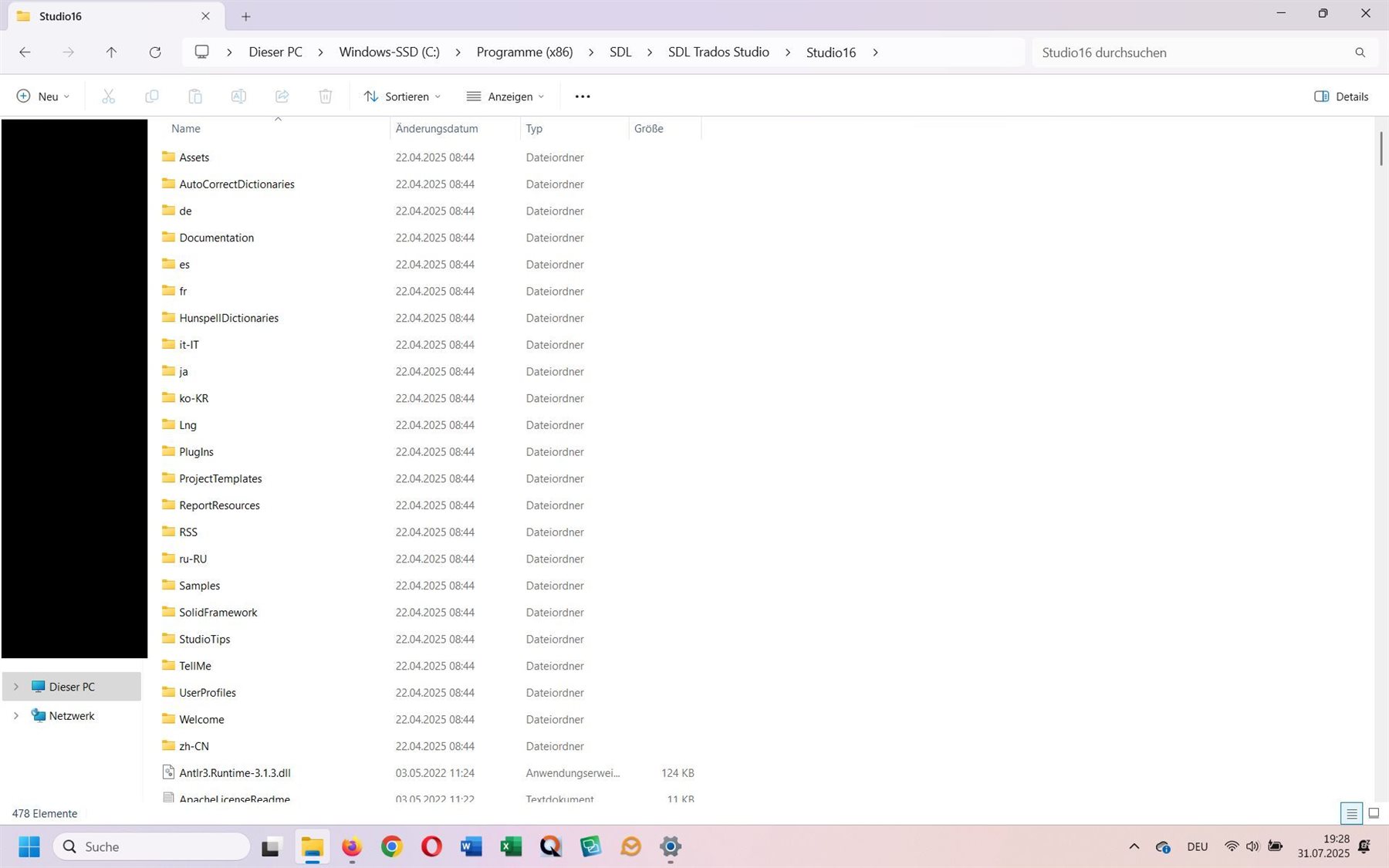Viewport: 1389px width, 868px height.
Task: Switch to compact list view mode
Action: coord(1350,813)
